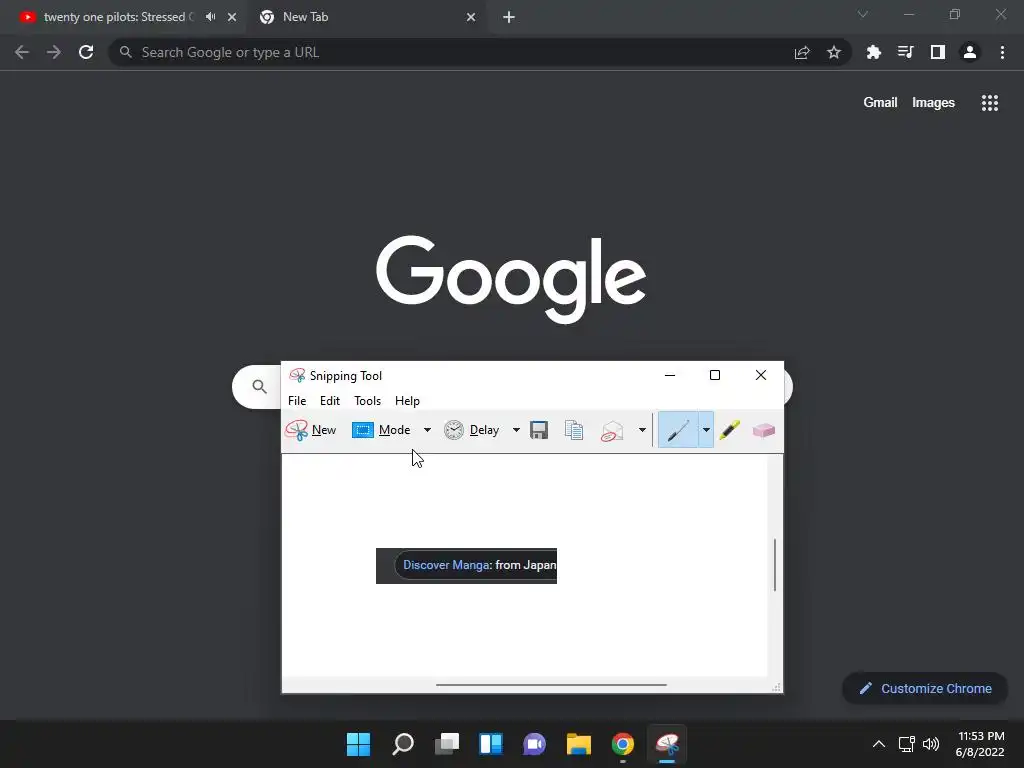Click the Google search box magnifier
Viewport: 1024px width, 768px height.
pos(259,387)
